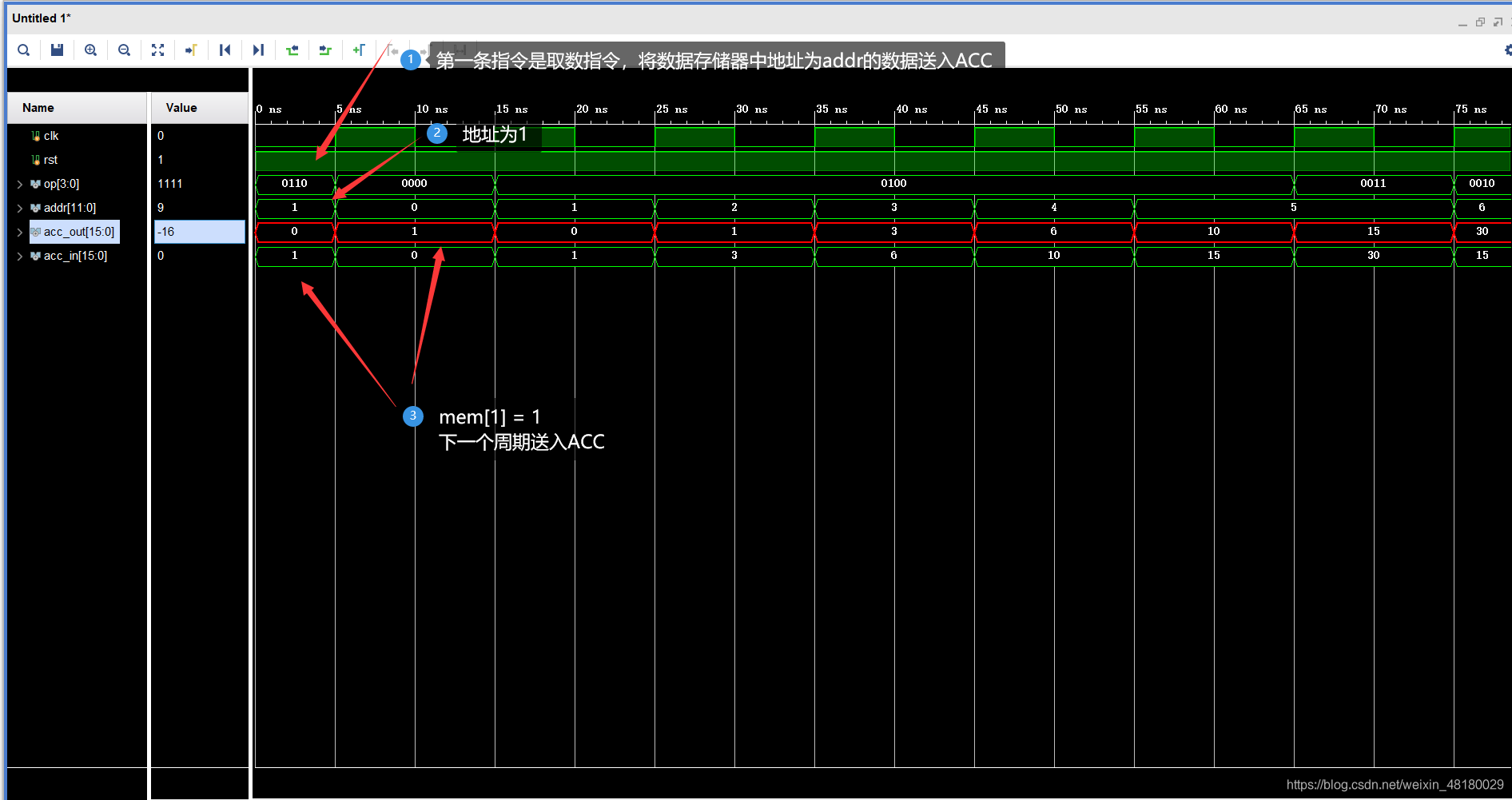Click the acc_in segment showing 30
This screenshot has height=800, width=1512.
[1374, 256]
